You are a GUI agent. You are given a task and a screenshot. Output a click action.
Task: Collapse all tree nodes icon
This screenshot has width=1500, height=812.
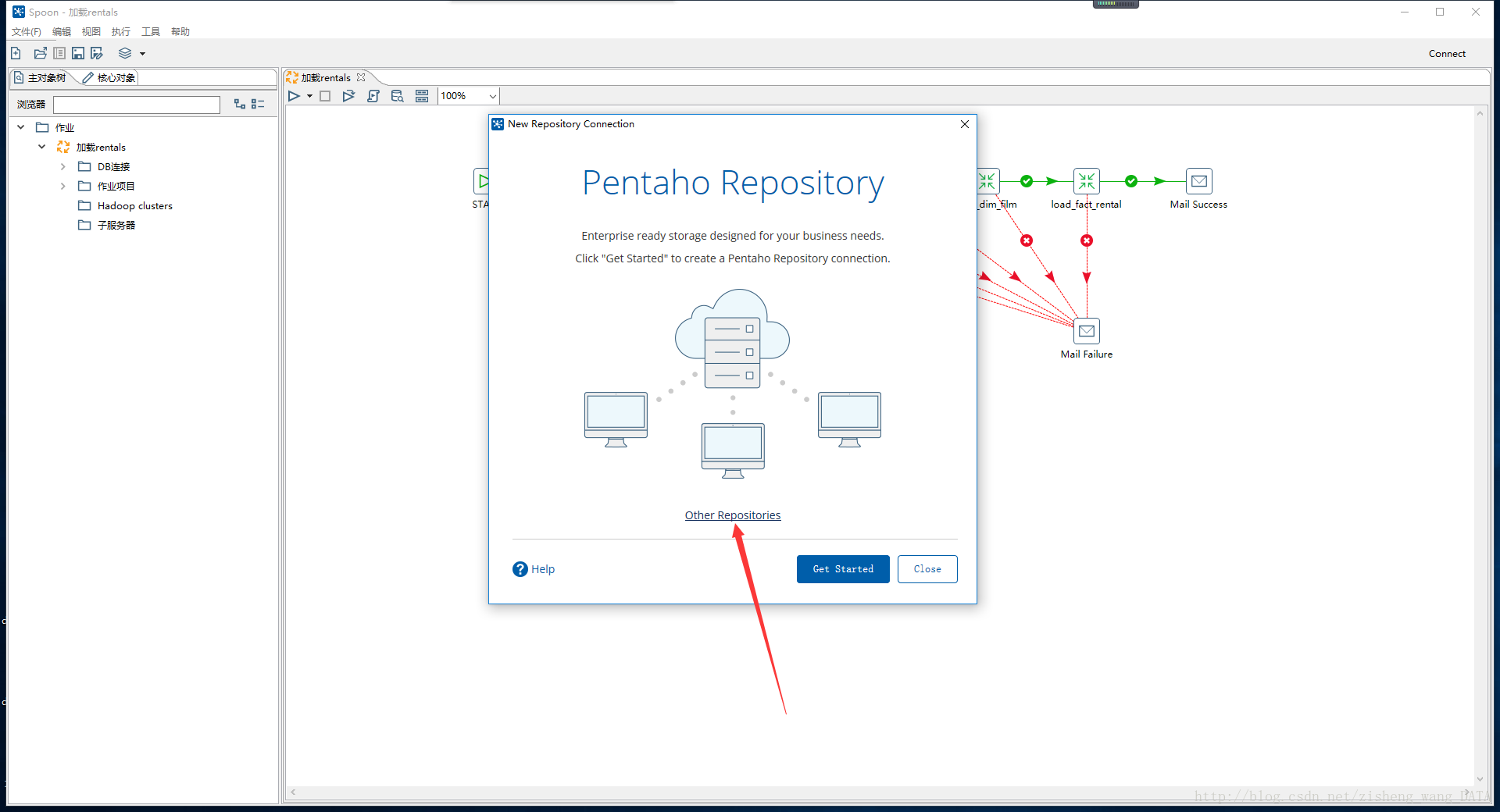click(258, 104)
